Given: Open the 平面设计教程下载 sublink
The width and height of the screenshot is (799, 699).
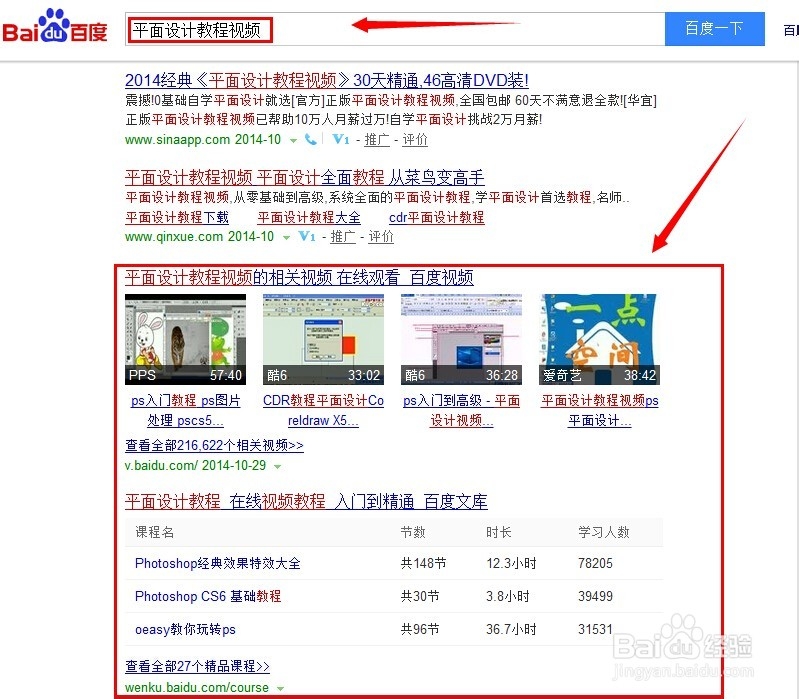Looking at the screenshot, I should [x=177, y=218].
